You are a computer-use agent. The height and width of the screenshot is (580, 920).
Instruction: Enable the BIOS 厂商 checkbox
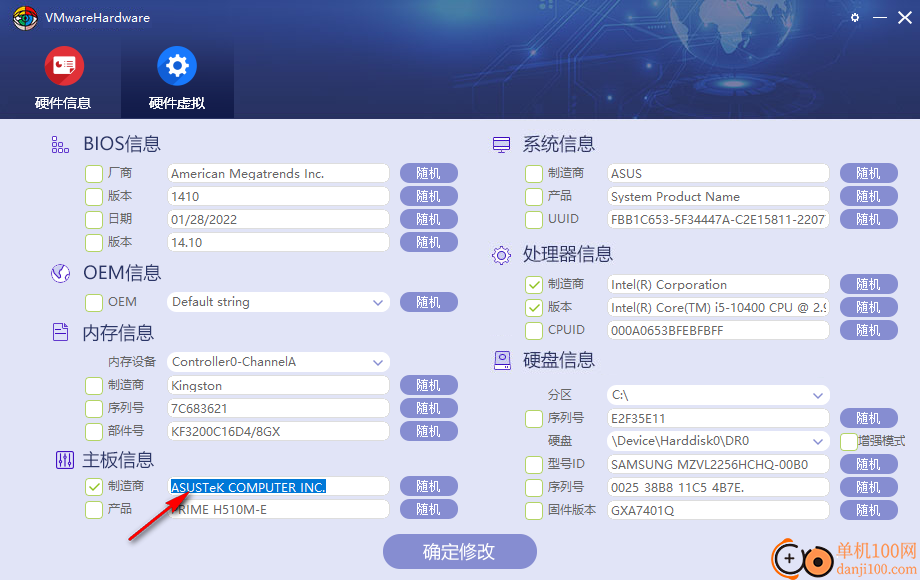(x=94, y=174)
